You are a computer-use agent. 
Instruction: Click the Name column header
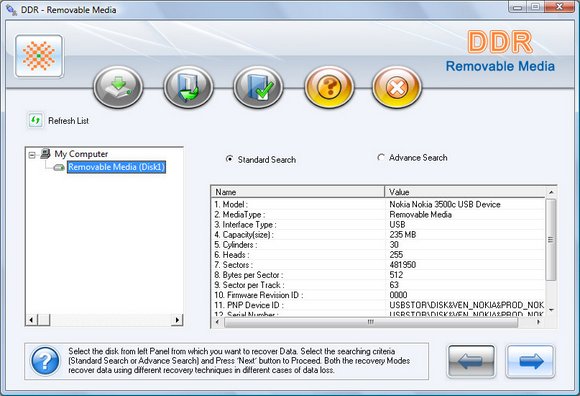pyautogui.click(x=298, y=192)
